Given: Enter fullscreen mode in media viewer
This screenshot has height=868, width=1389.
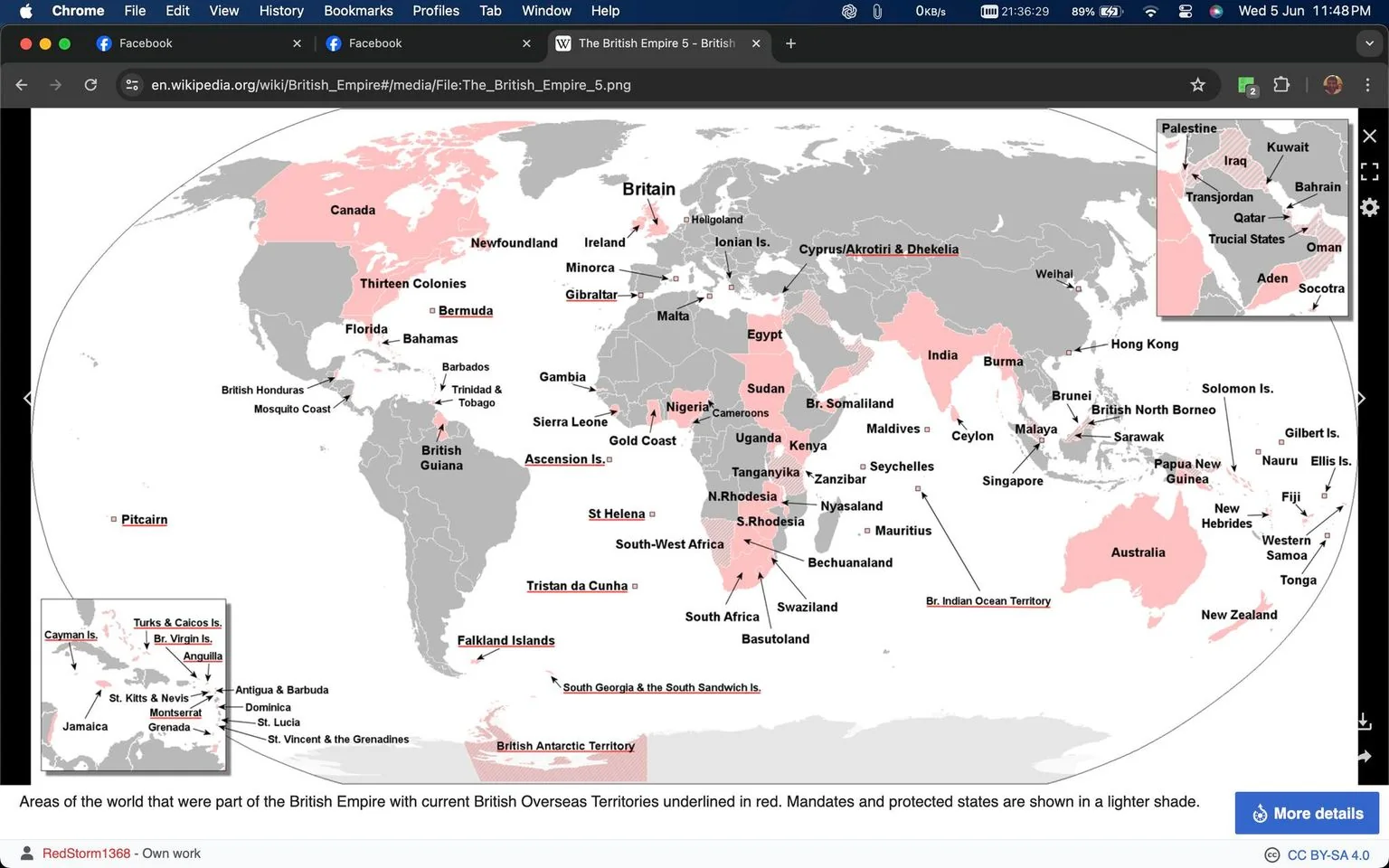Looking at the screenshot, I should tap(1369, 172).
